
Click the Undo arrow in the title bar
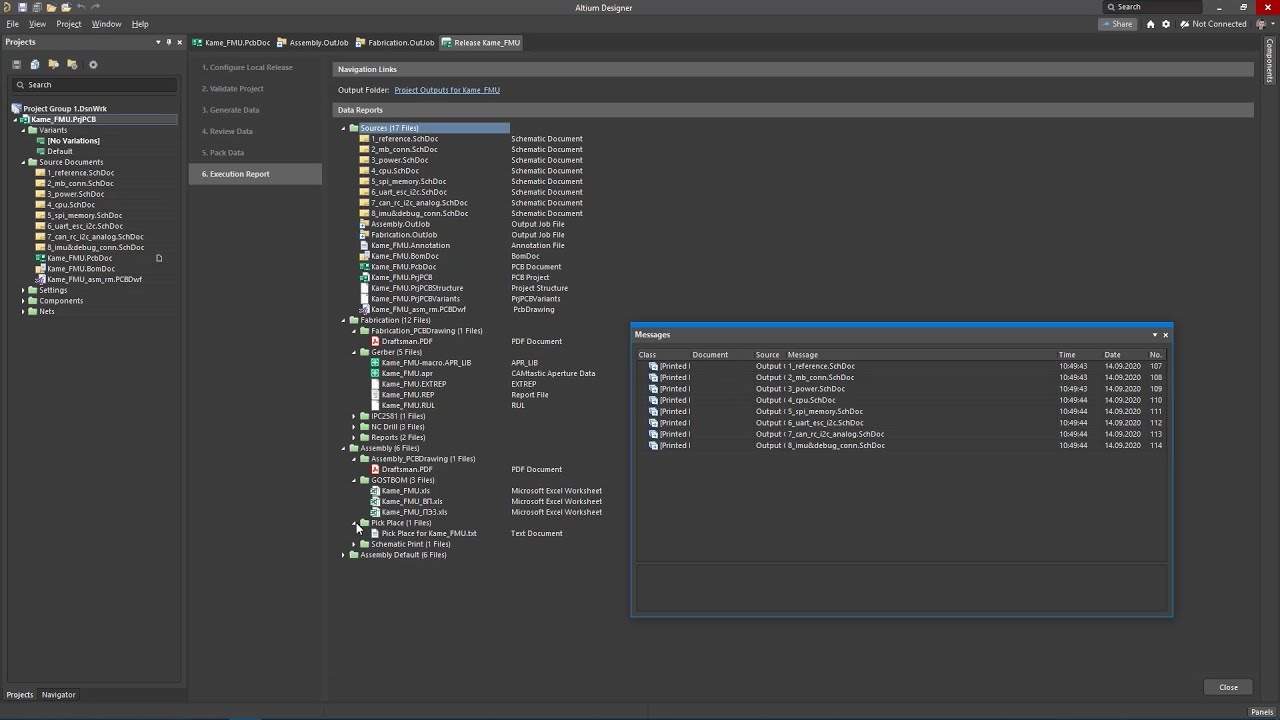pyautogui.click(x=81, y=7)
